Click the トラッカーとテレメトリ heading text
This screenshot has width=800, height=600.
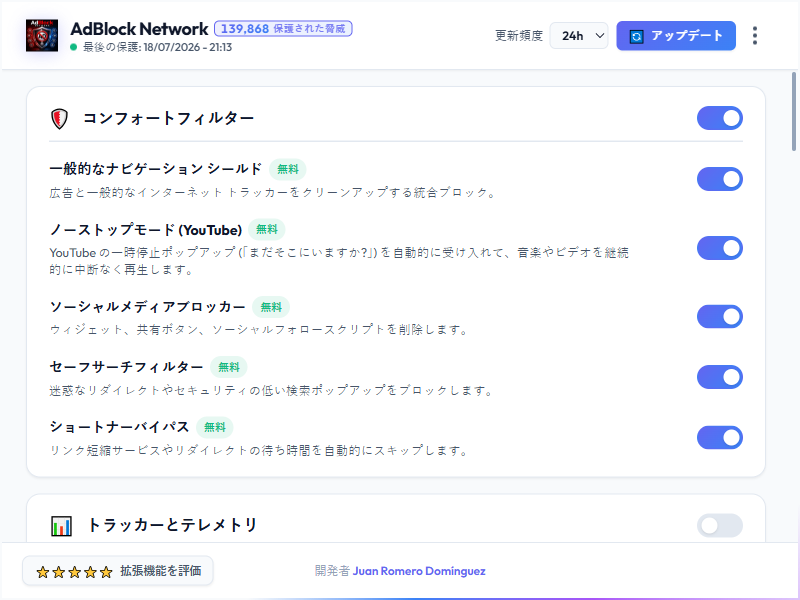pos(172,525)
